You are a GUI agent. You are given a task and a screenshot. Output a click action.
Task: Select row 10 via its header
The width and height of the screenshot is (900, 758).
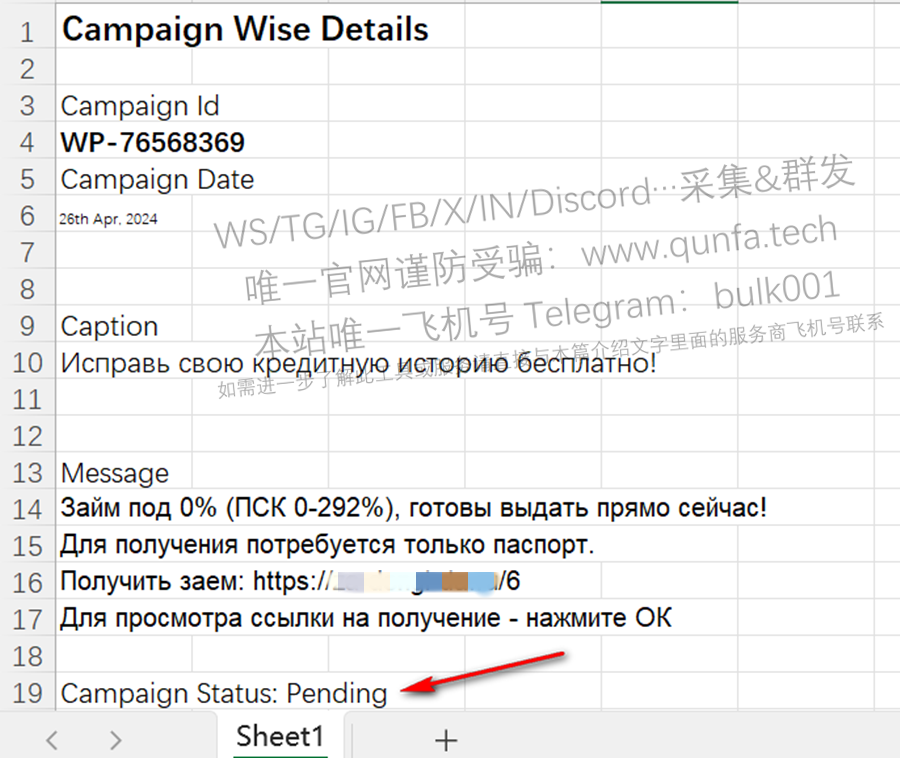(27, 363)
